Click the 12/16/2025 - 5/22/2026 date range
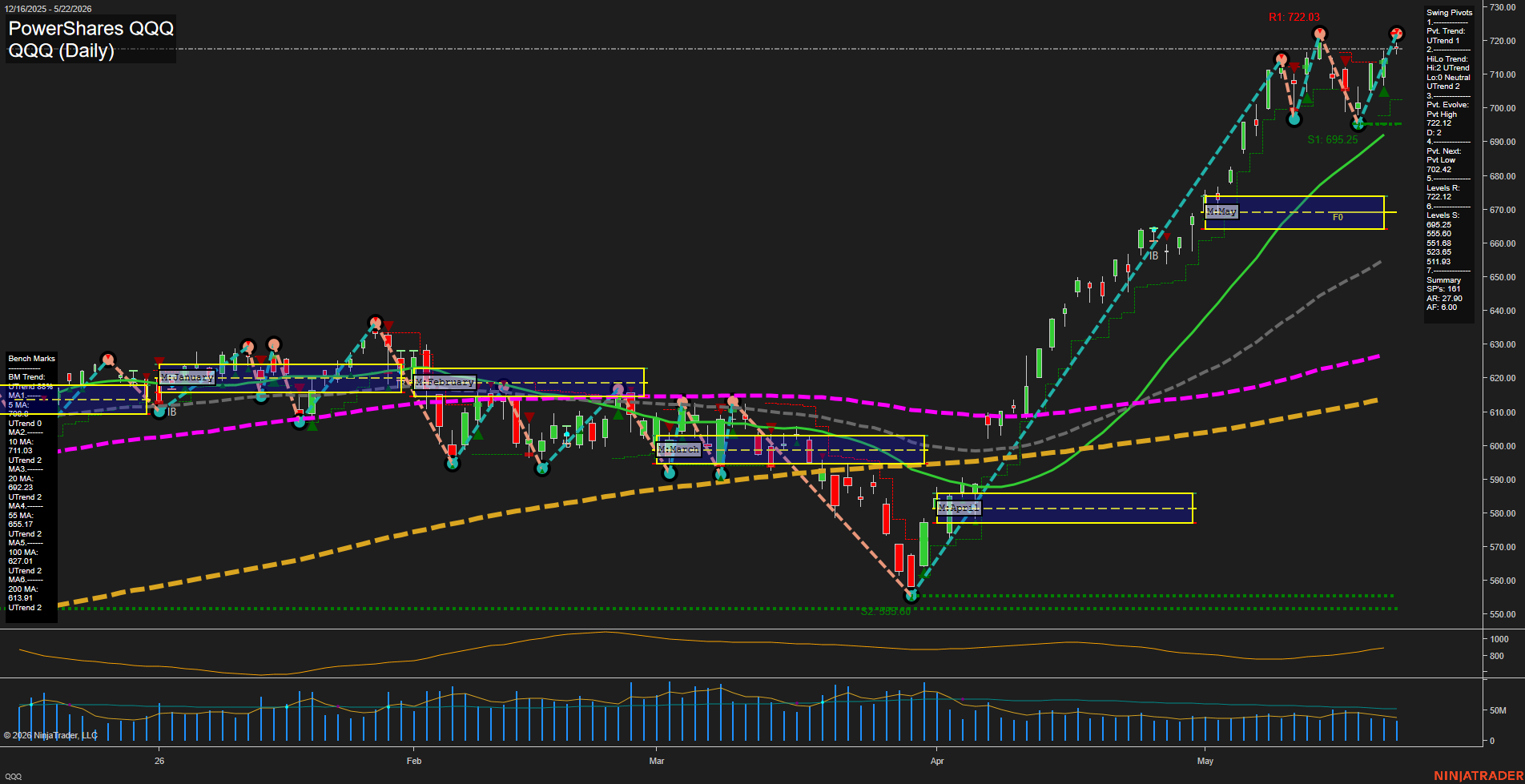 point(48,9)
